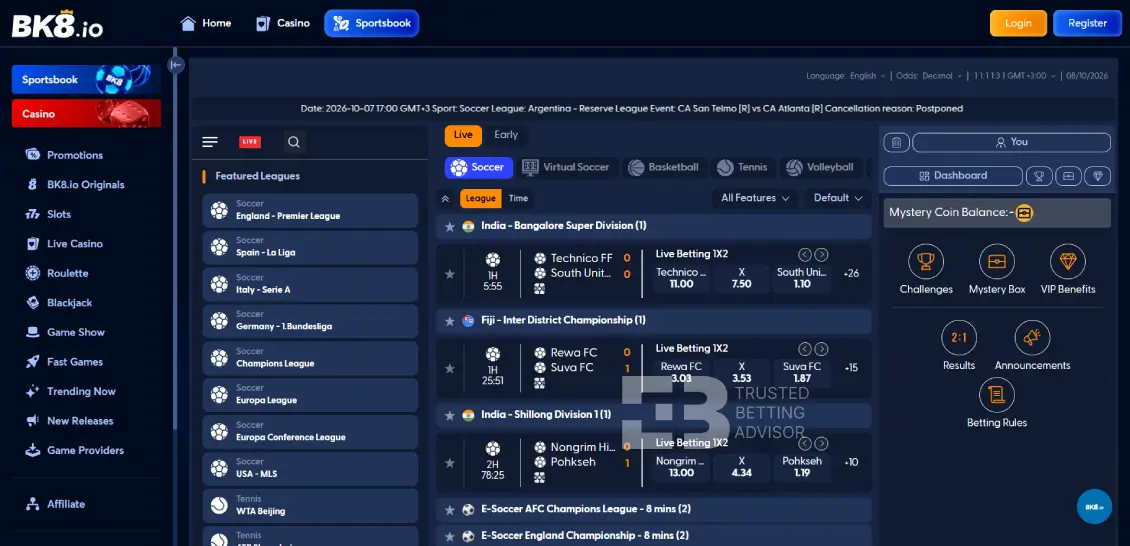
Task: Open the All Features dropdown
Action: pyautogui.click(x=755, y=198)
